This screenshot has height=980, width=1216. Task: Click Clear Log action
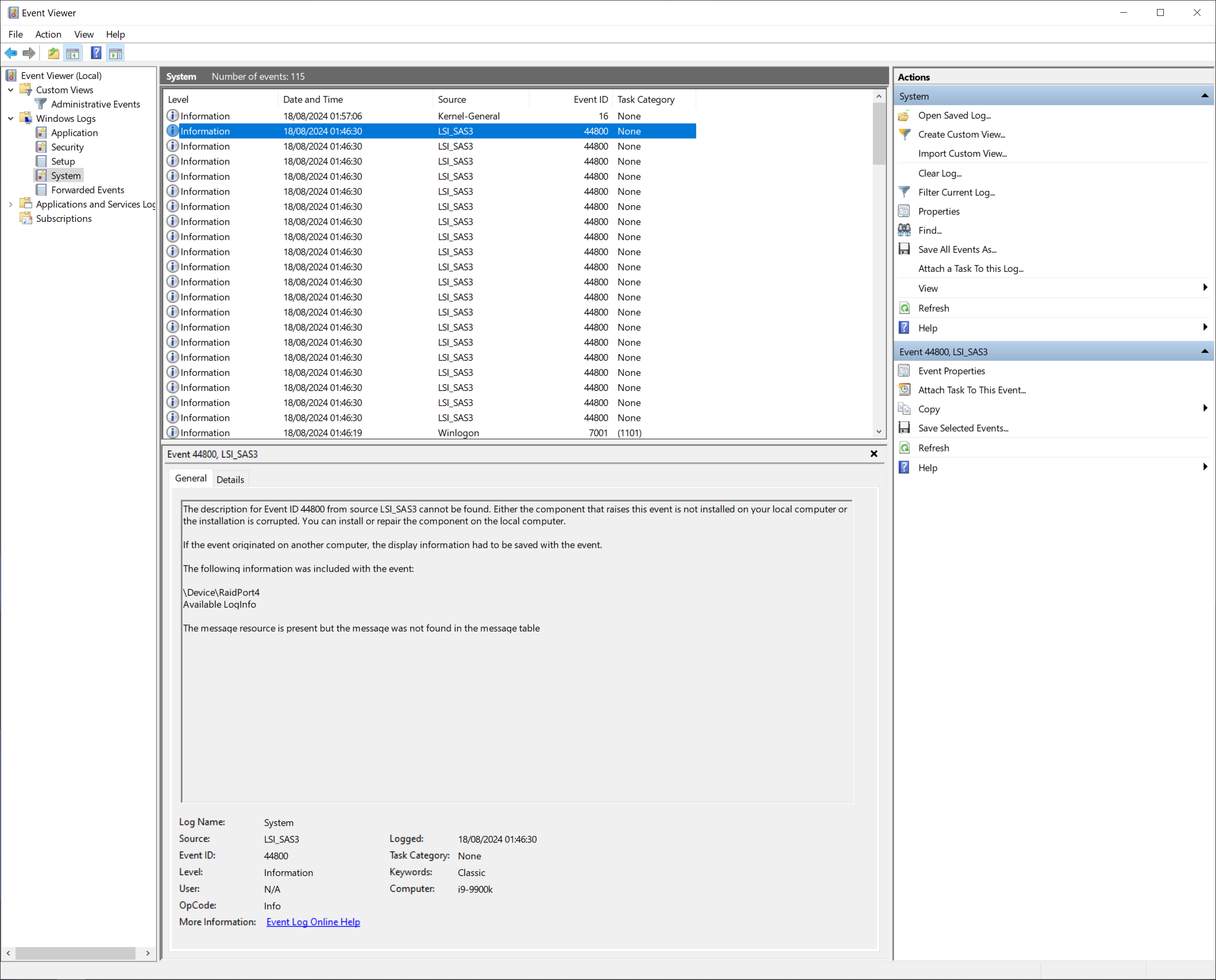coord(939,173)
